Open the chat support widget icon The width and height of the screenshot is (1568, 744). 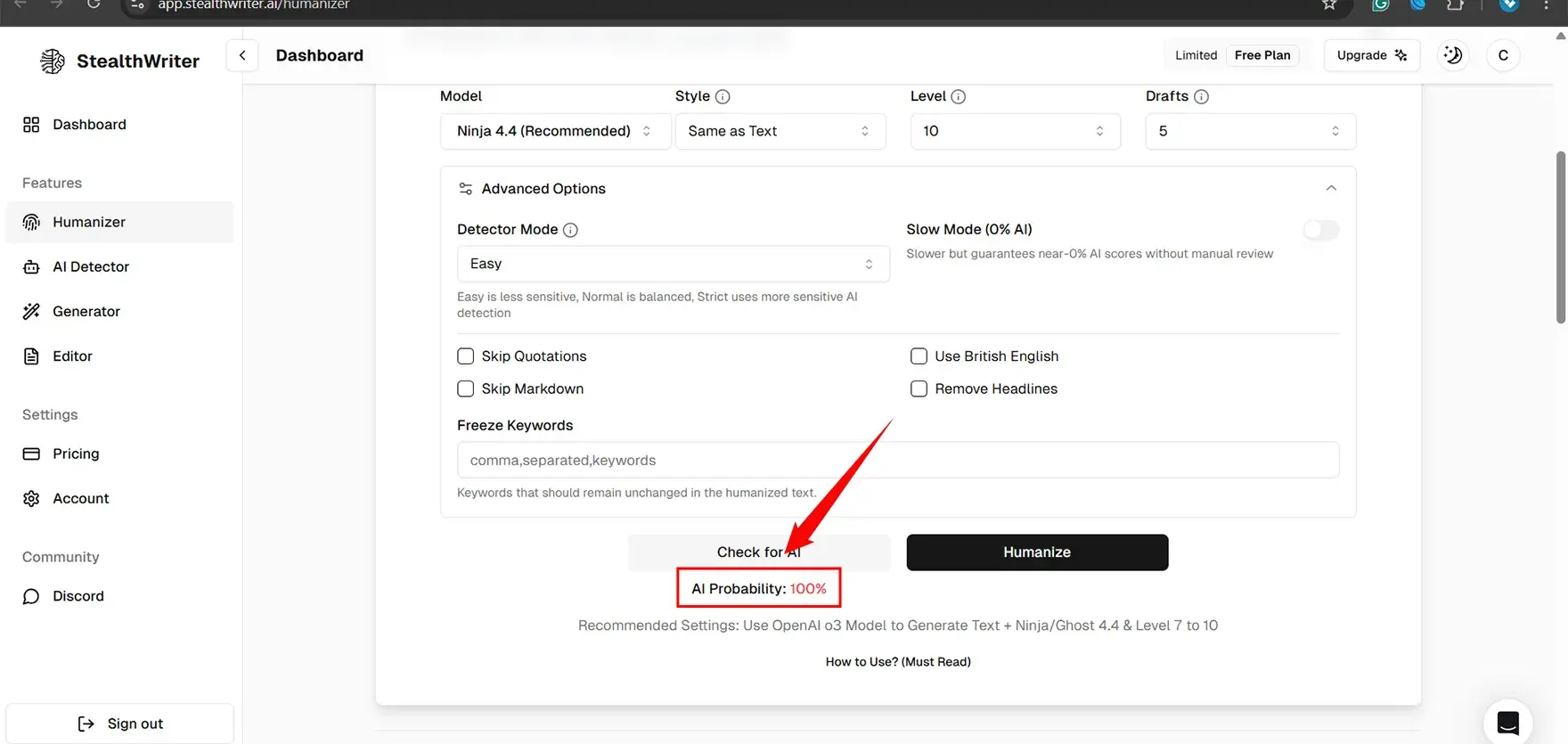click(1507, 722)
